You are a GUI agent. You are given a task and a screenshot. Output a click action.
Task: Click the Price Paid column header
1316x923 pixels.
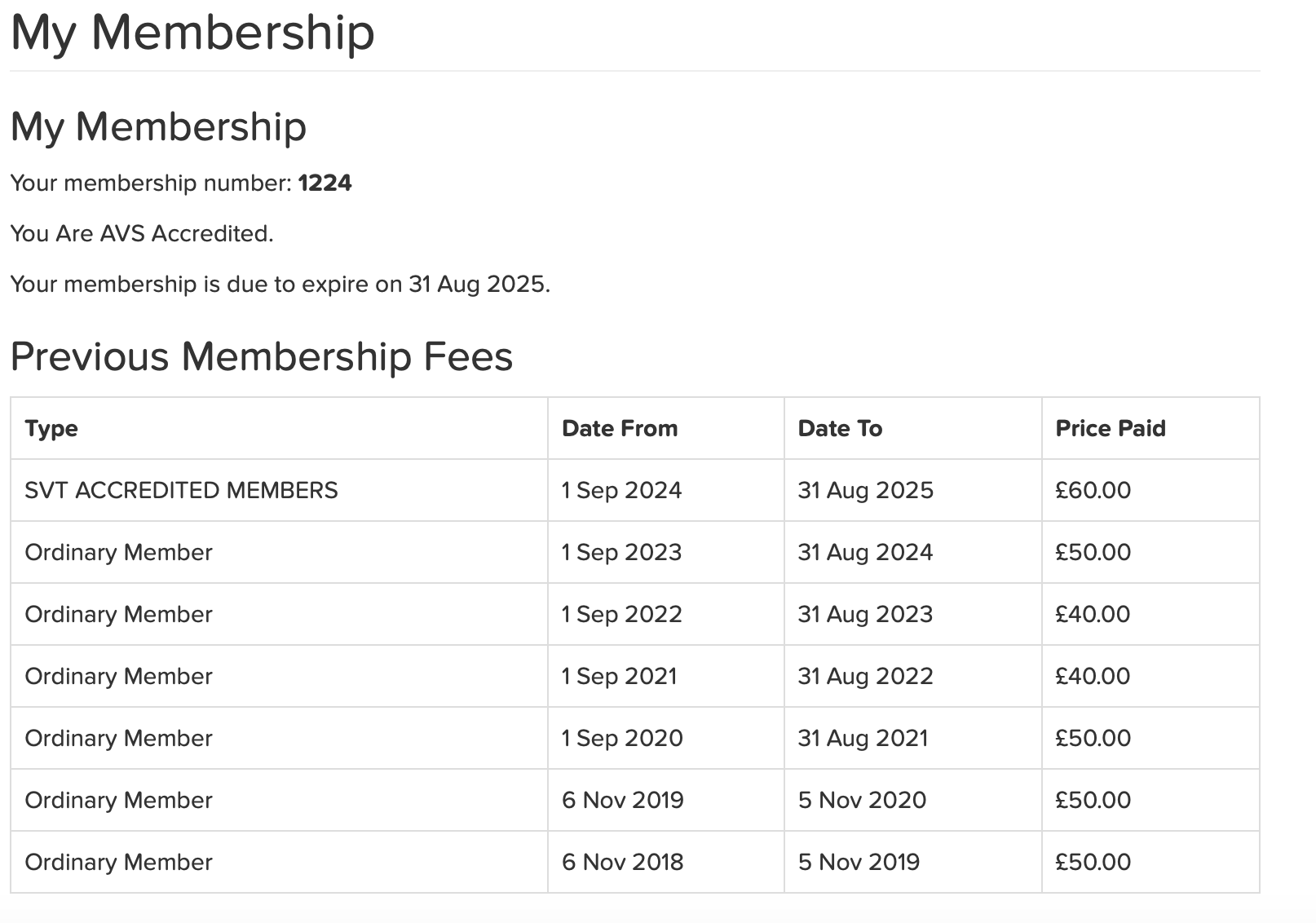pyautogui.click(x=1111, y=429)
